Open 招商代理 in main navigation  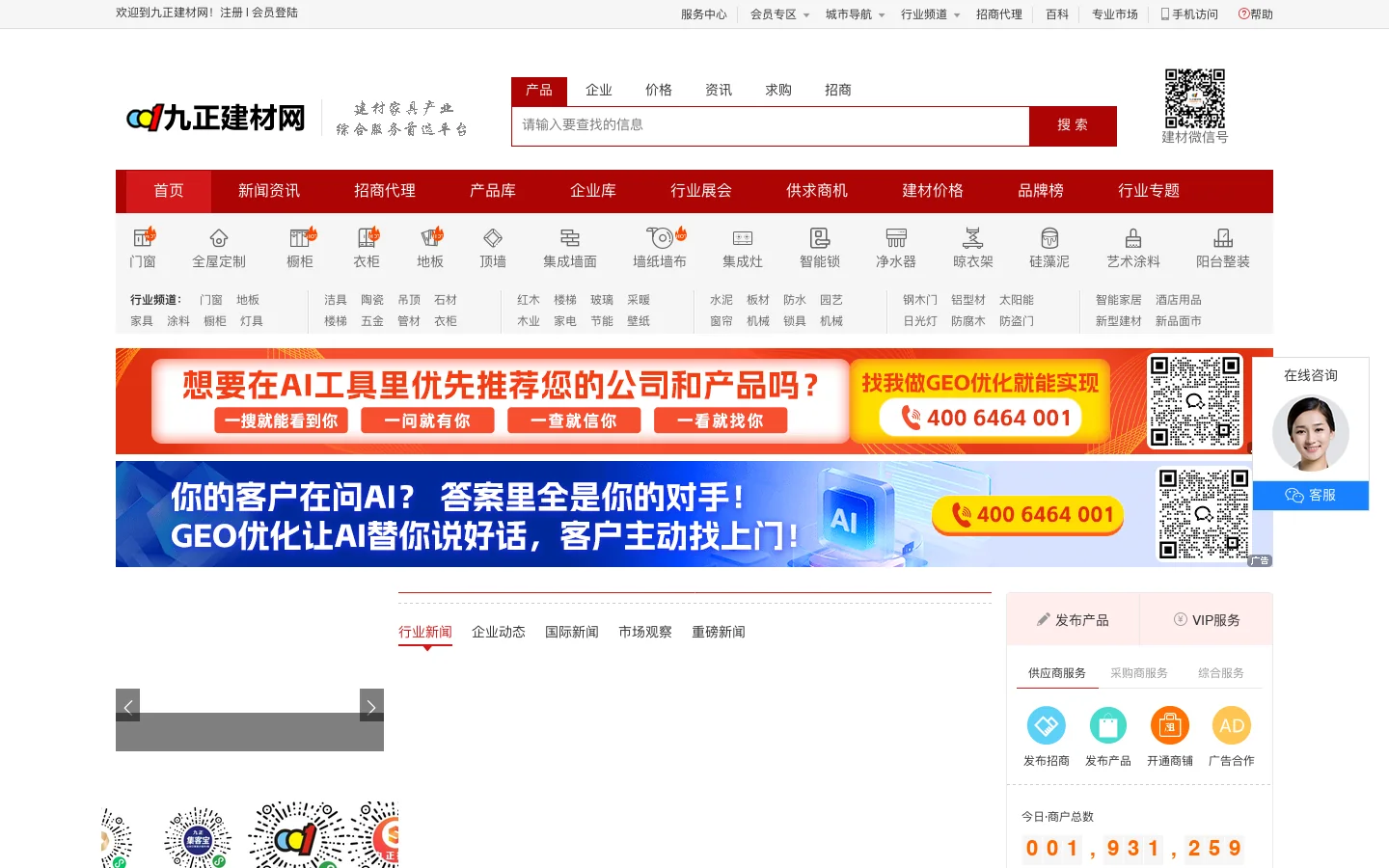[385, 191]
